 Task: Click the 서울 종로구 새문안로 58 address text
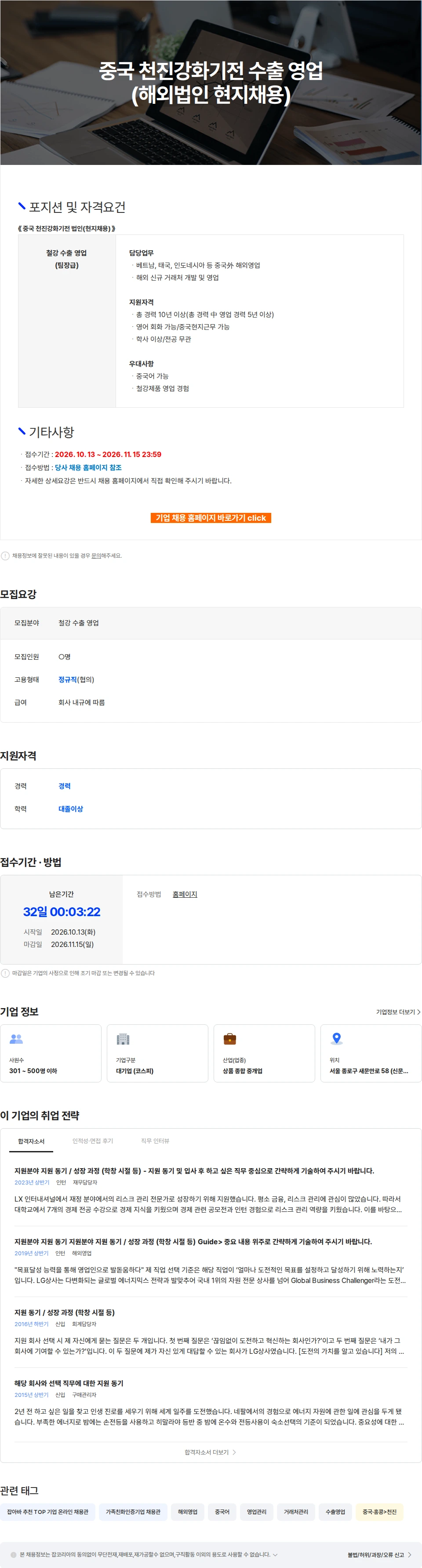tap(368, 1071)
